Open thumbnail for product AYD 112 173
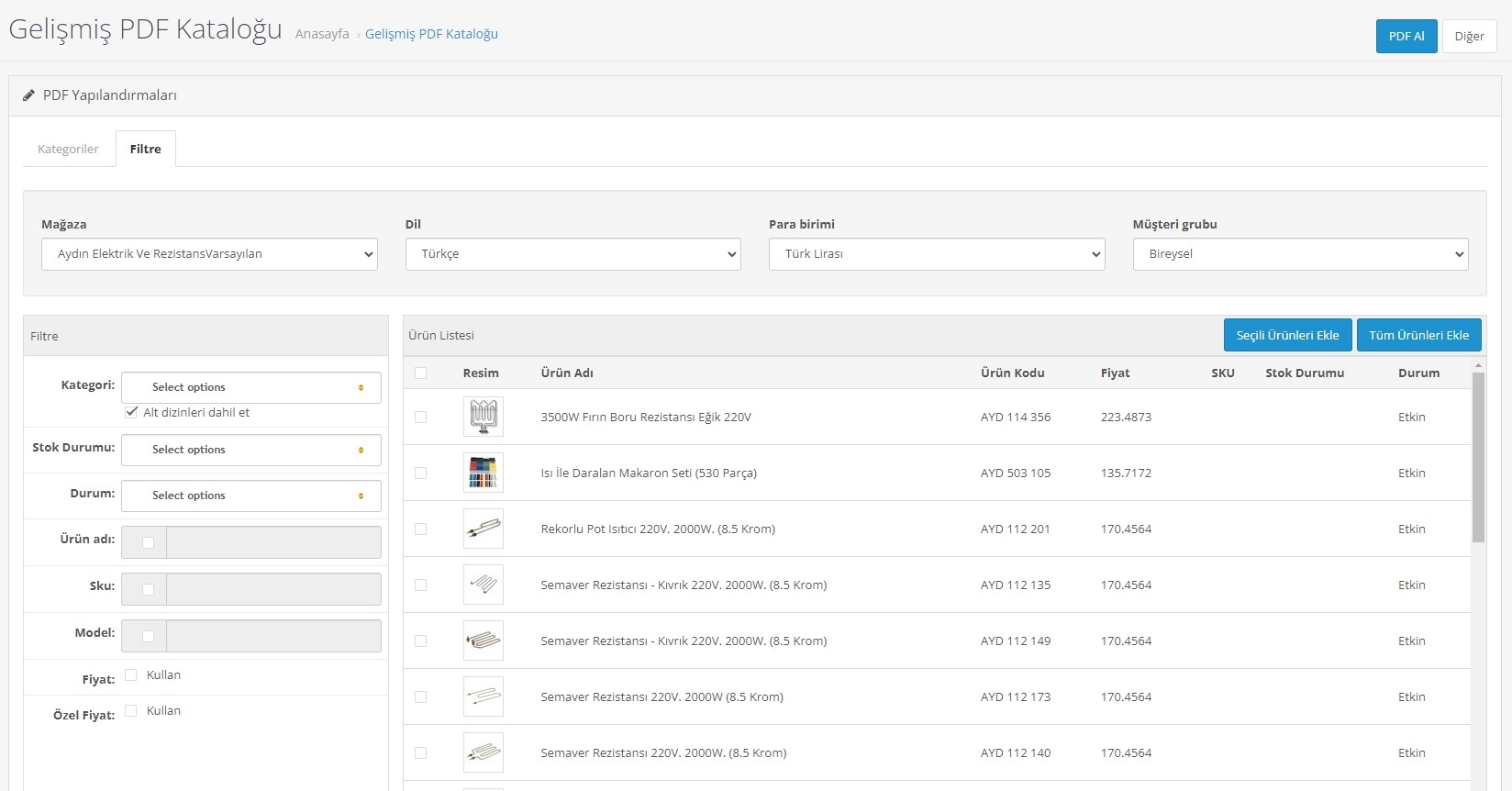 tap(484, 696)
